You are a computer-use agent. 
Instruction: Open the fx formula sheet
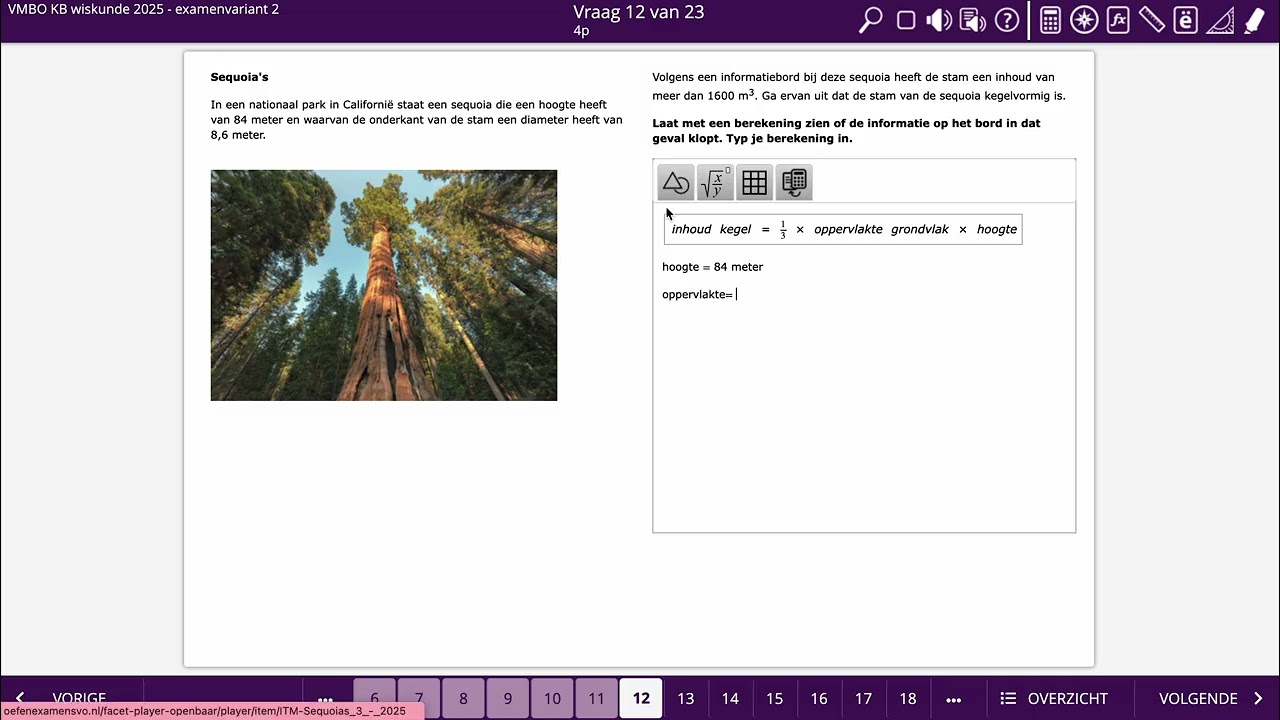(1118, 20)
